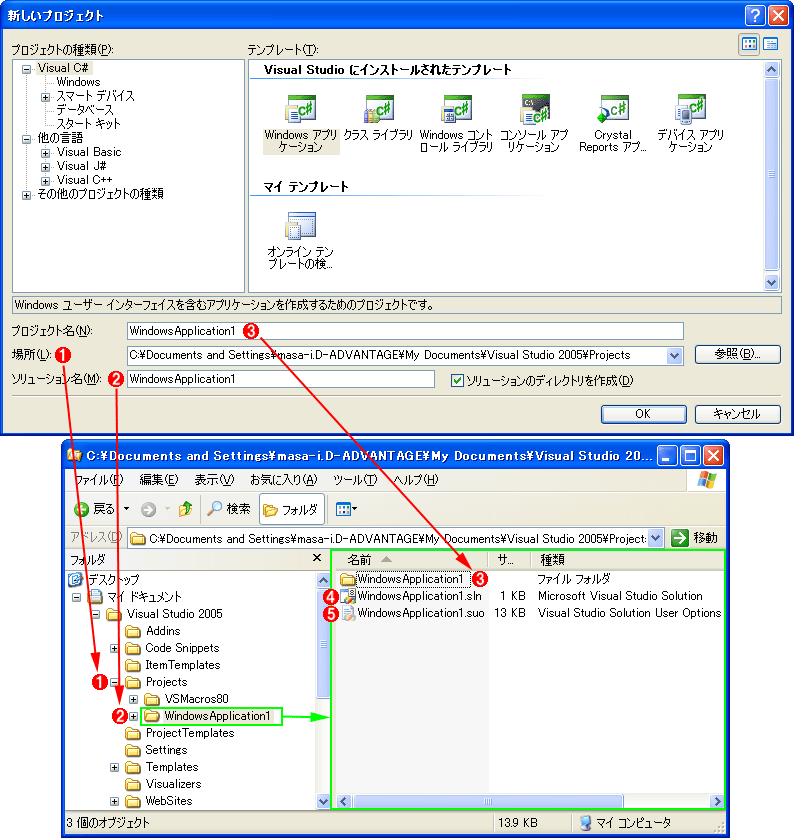Open the WindowsApplication1.sln solution file
The width and height of the screenshot is (794, 838).
419,596
